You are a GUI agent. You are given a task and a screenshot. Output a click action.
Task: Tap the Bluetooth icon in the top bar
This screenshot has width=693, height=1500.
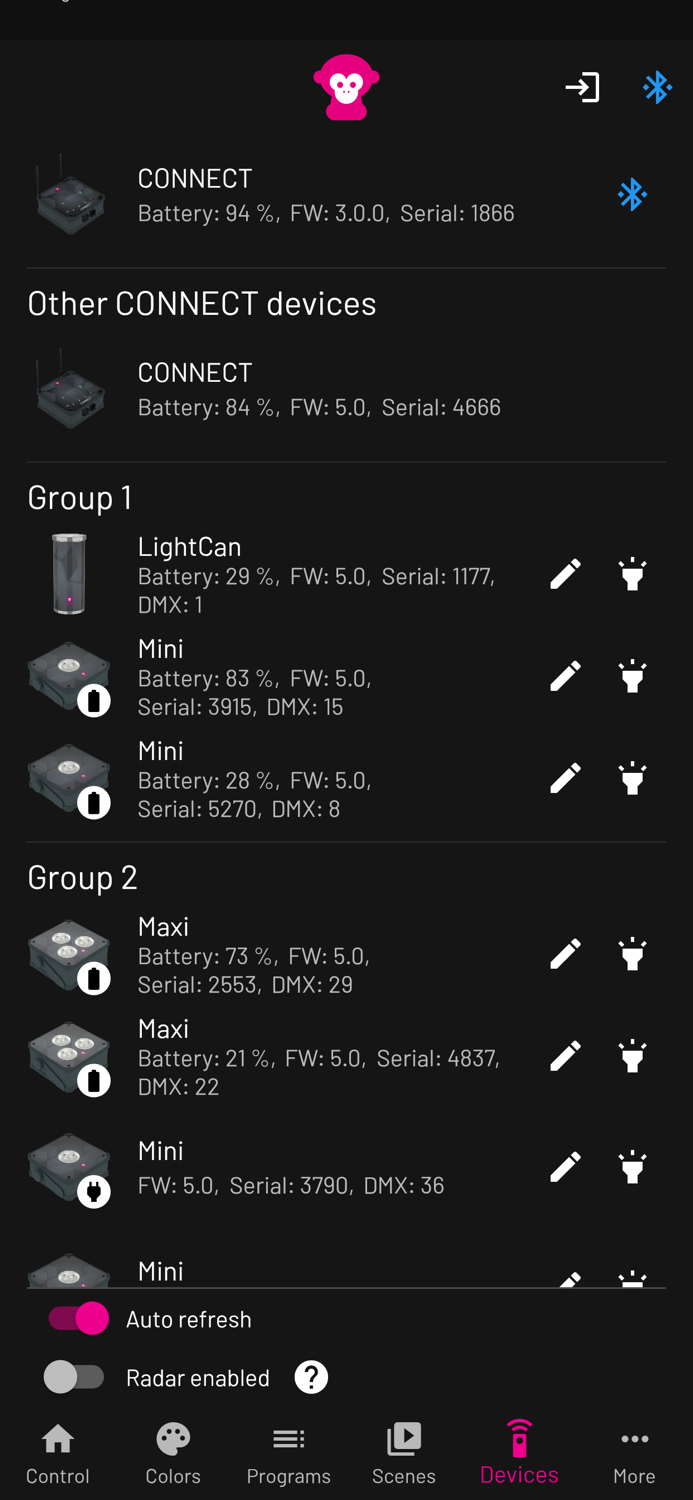click(x=658, y=87)
